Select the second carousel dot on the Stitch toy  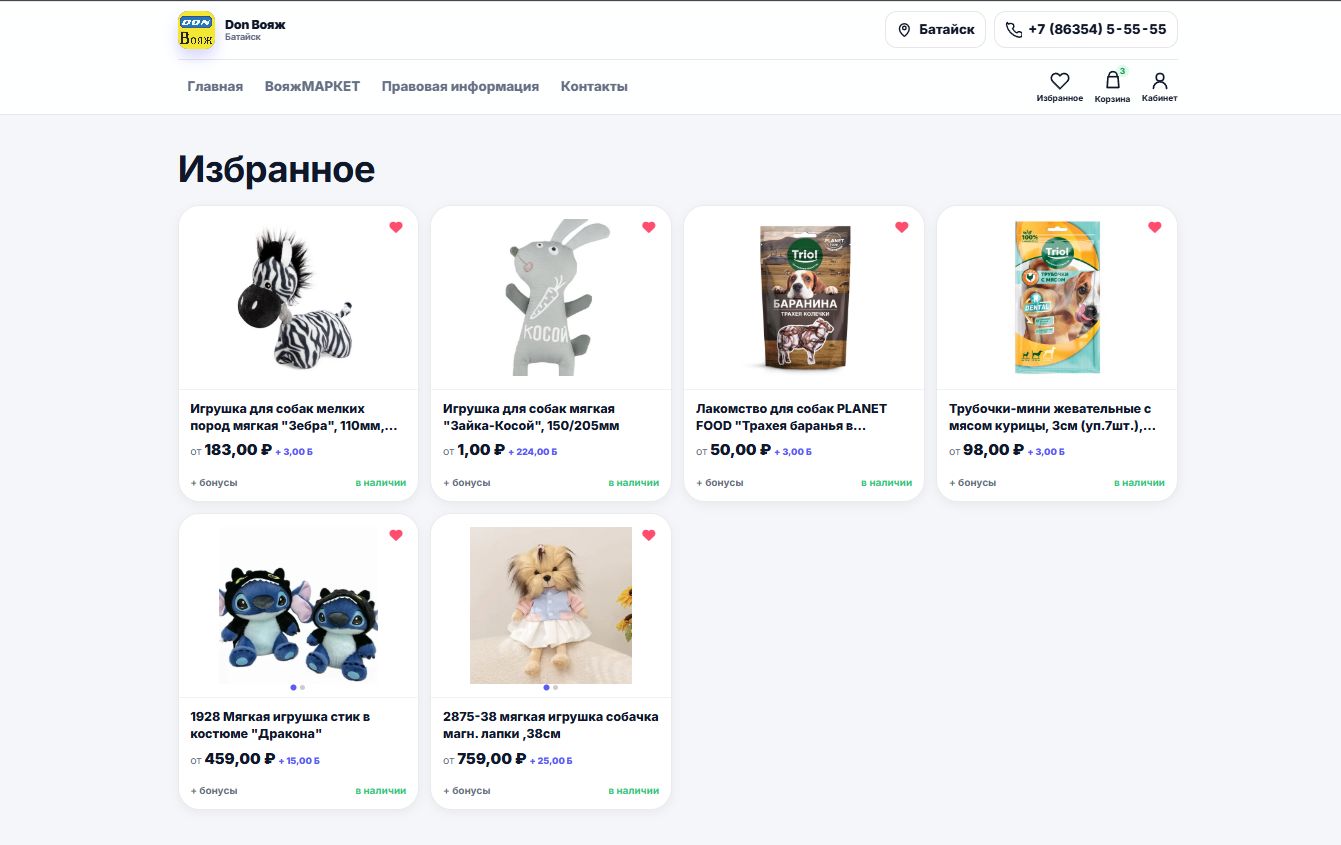click(x=304, y=686)
